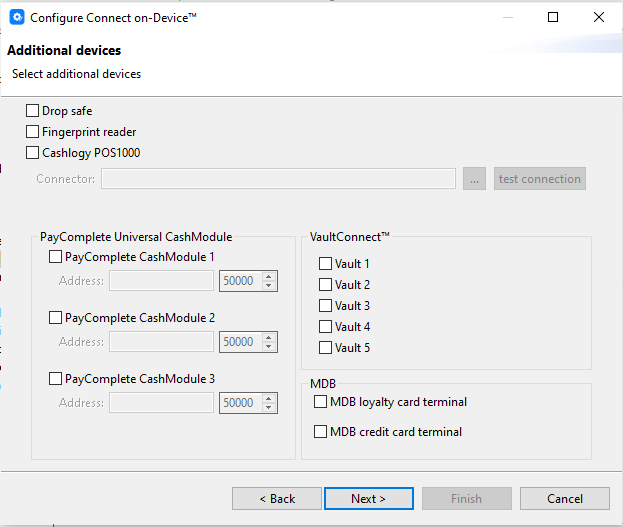The height and width of the screenshot is (527, 623).
Task: Tick the Cashlogy POS1000 checkbox
Action: click(33, 153)
